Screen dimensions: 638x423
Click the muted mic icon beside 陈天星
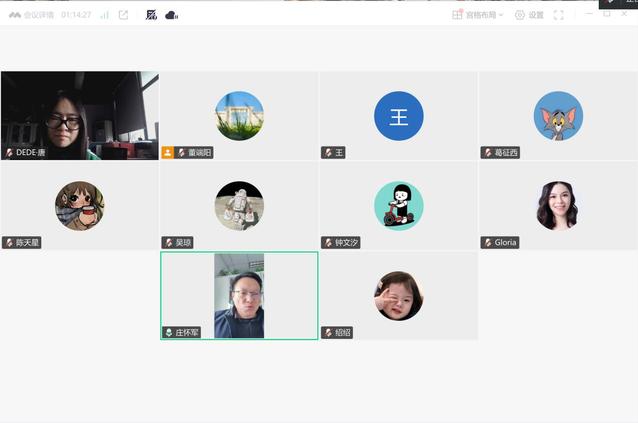pos(9,243)
